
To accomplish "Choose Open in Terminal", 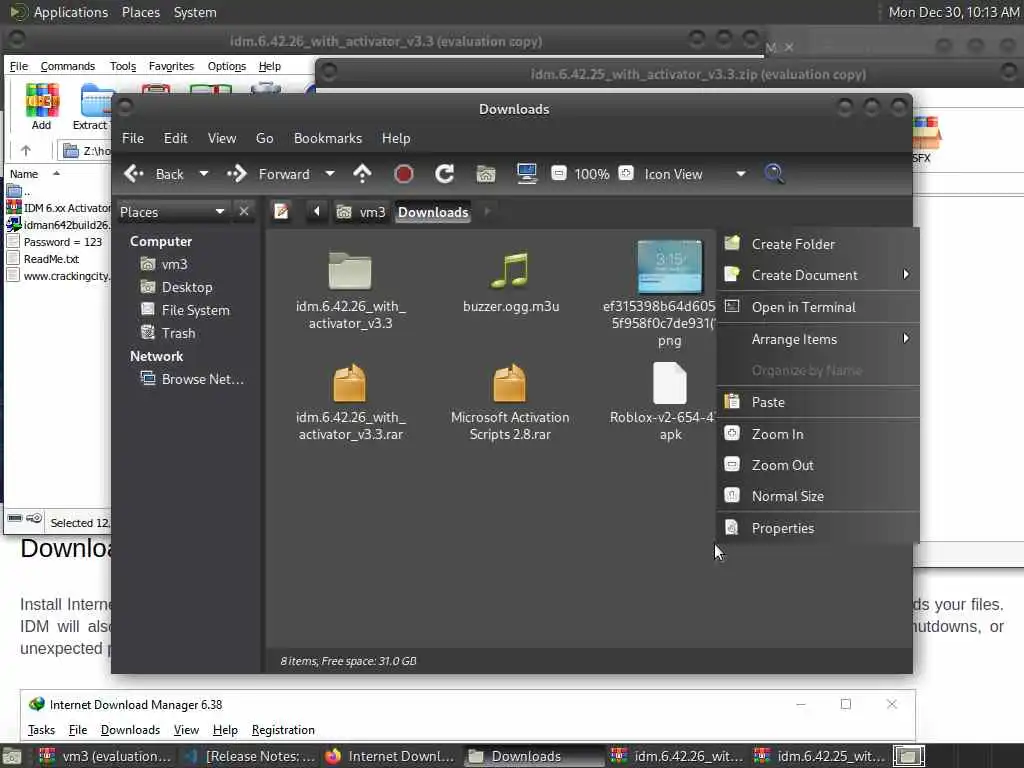I will [x=818, y=307].
